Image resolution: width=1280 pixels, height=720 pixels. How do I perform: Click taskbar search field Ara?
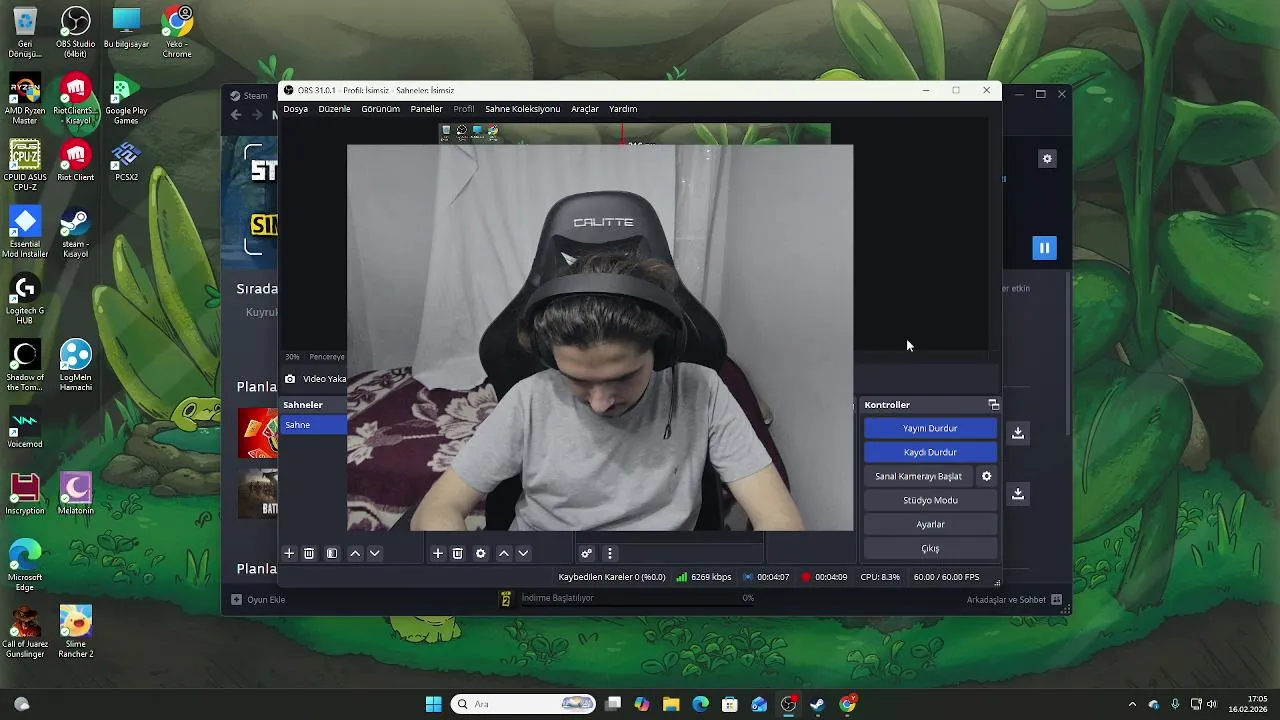[522, 704]
